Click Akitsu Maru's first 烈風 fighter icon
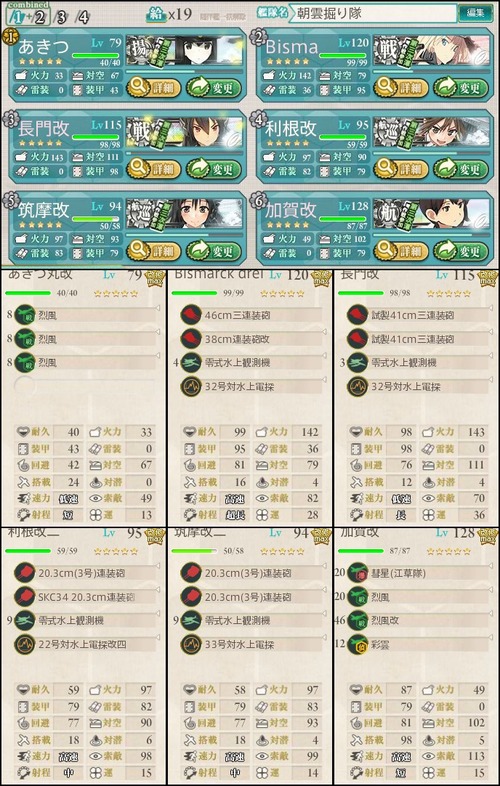Screen dimensions: 500x786 coord(25,315)
